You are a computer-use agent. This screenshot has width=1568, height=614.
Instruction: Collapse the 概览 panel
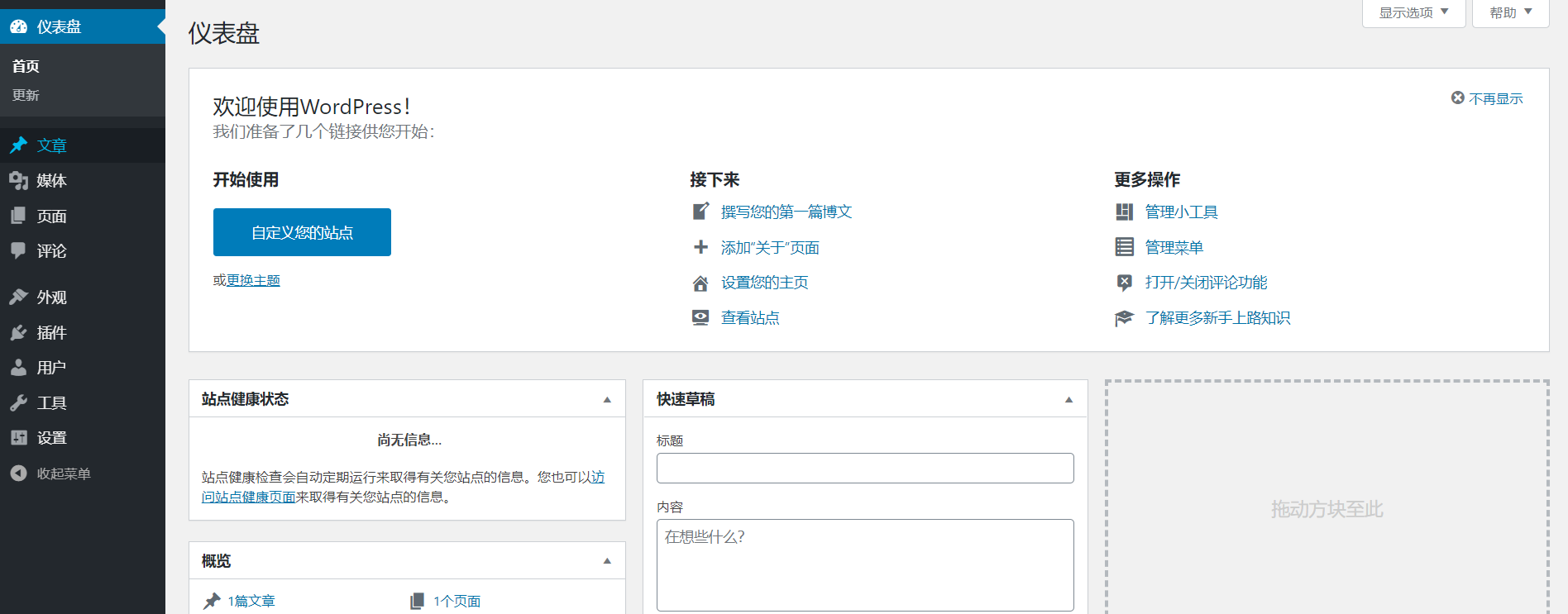(x=607, y=560)
